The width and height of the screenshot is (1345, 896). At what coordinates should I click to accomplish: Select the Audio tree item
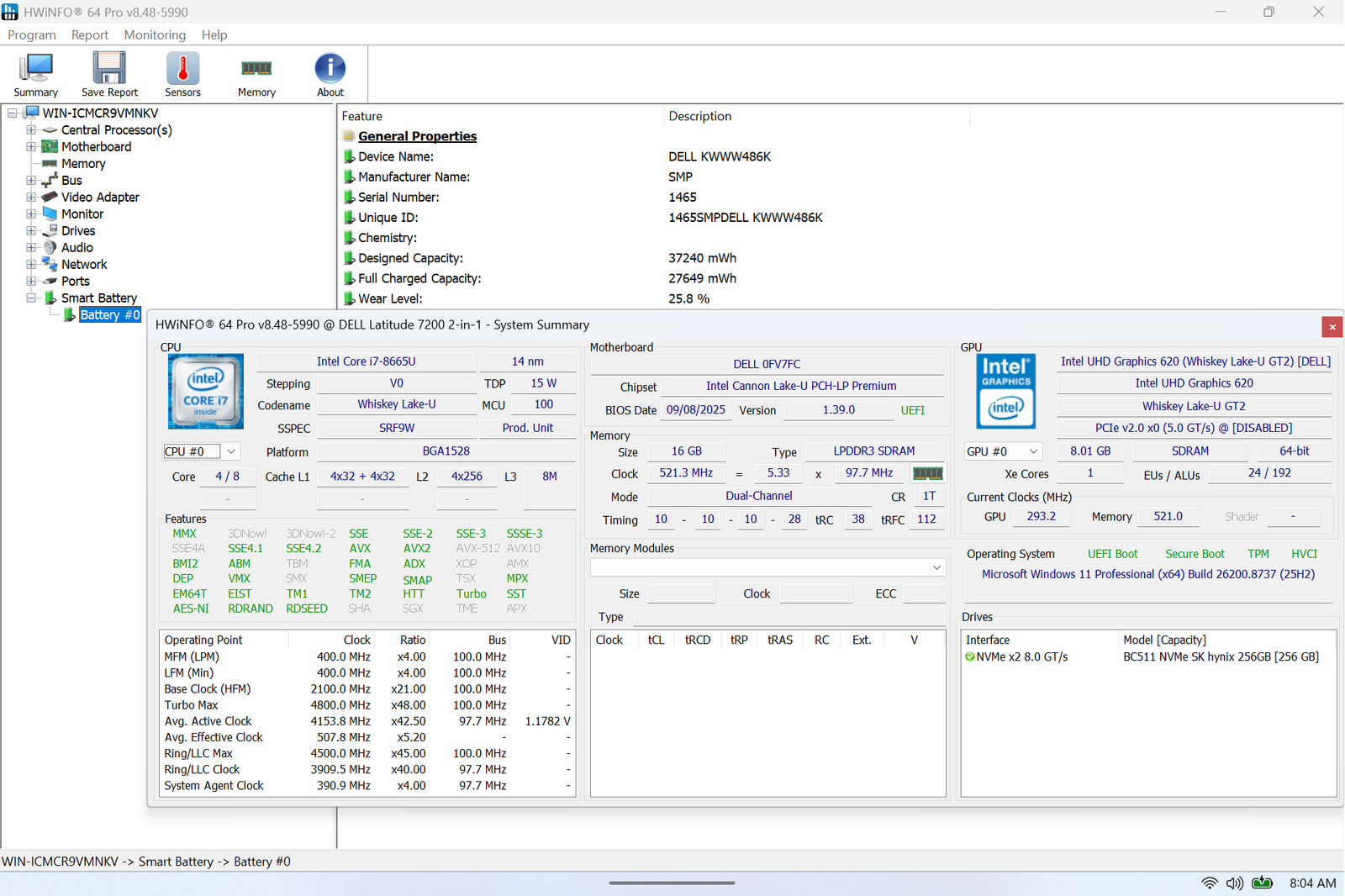click(77, 247)
